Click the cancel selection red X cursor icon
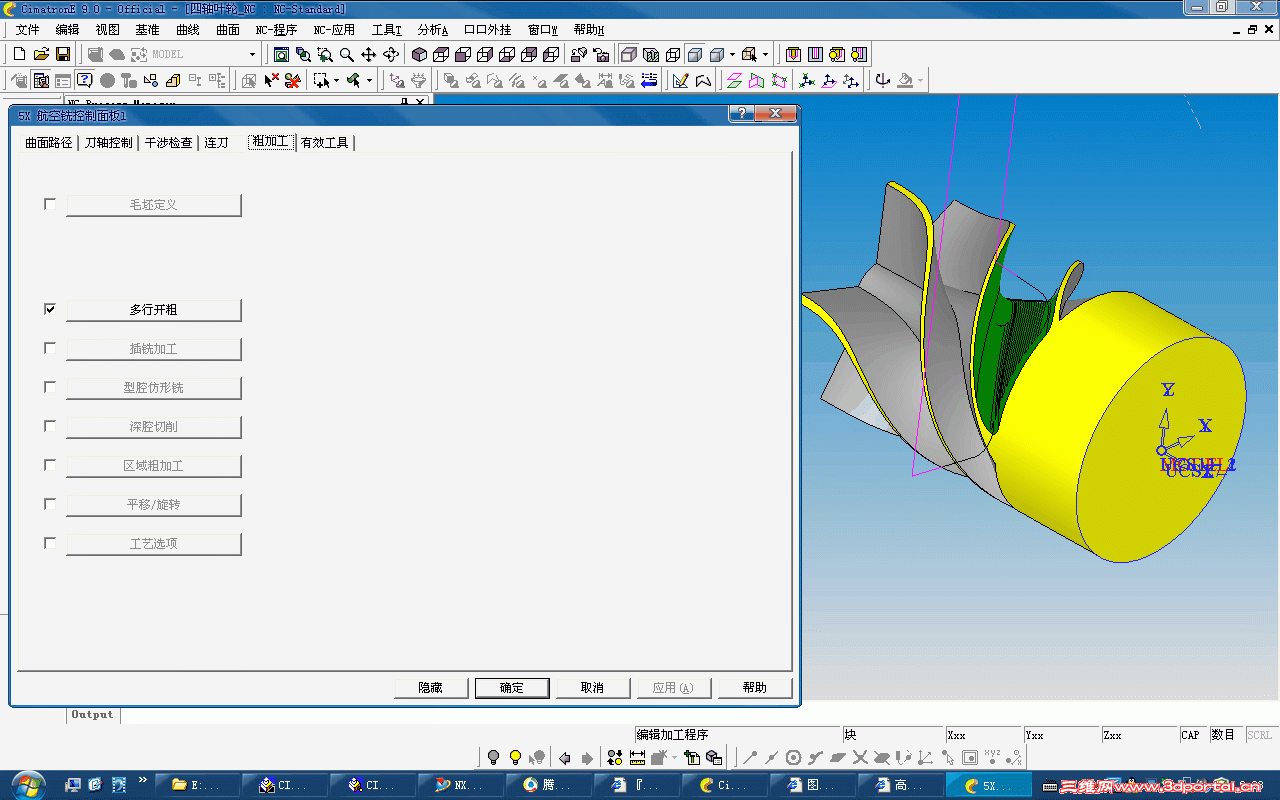 pos(271,80)
